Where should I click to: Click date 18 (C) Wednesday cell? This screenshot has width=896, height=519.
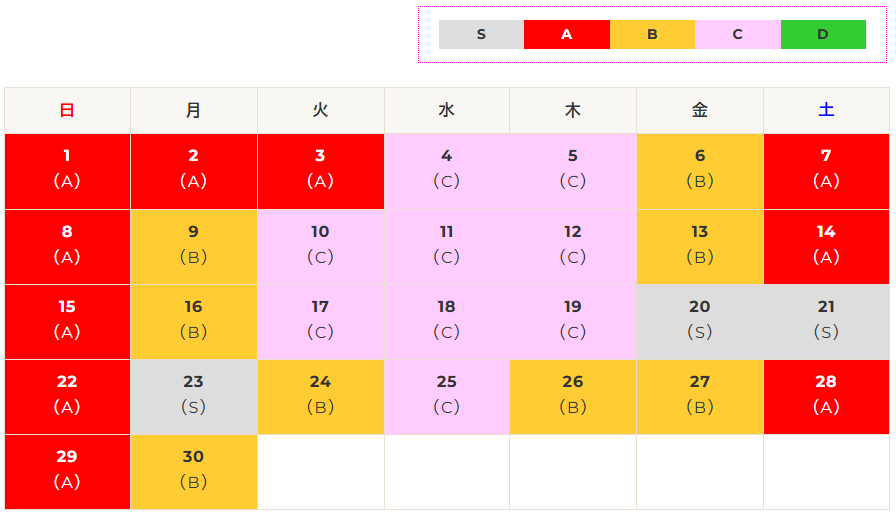pos(447,322)
